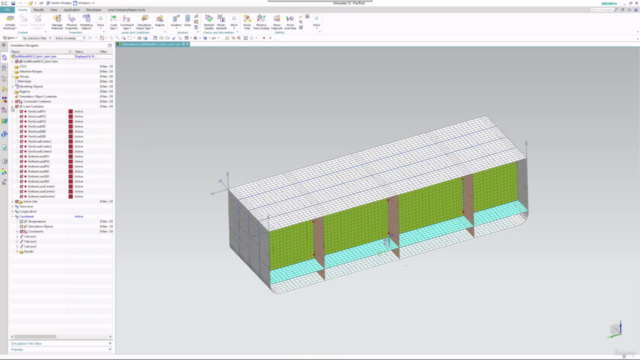Screen dimensions: 640x360
Task: Check the Temperatures checkbox under Combined
Action: point(22,221)
